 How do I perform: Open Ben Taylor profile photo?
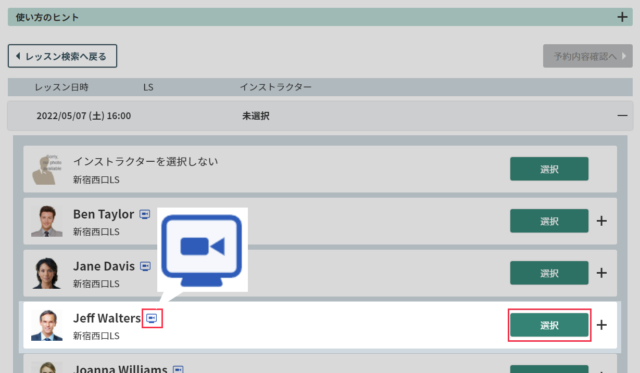47,221
